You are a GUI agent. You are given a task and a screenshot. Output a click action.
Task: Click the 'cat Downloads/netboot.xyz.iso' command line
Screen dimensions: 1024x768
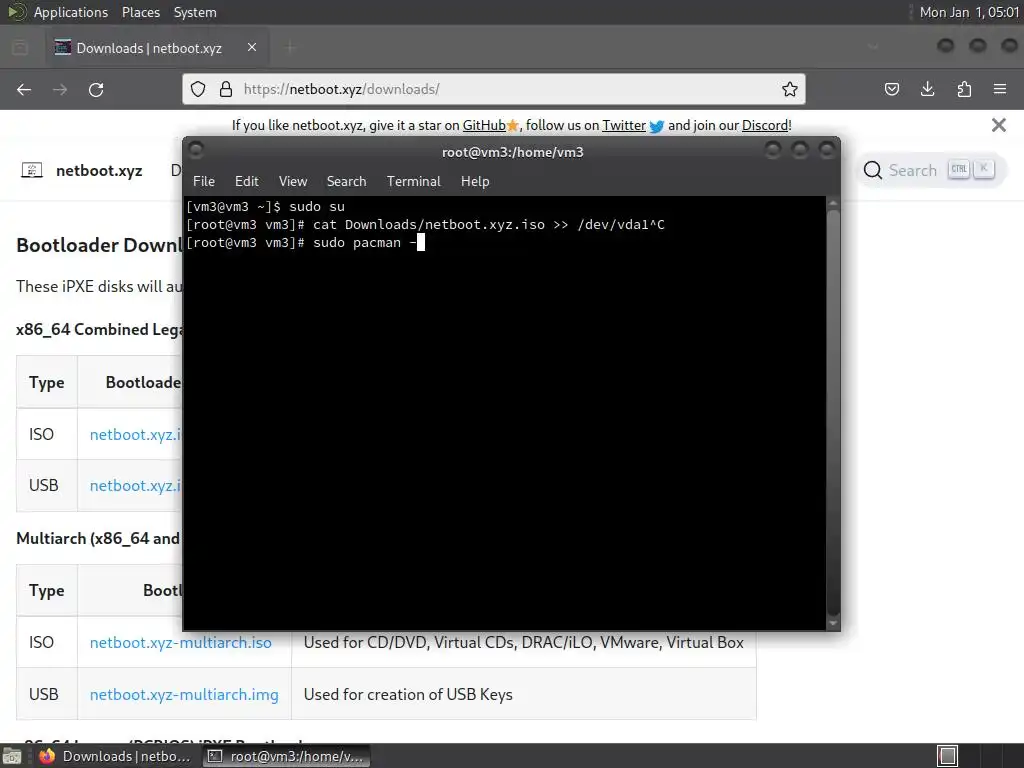tap(425, 225)
